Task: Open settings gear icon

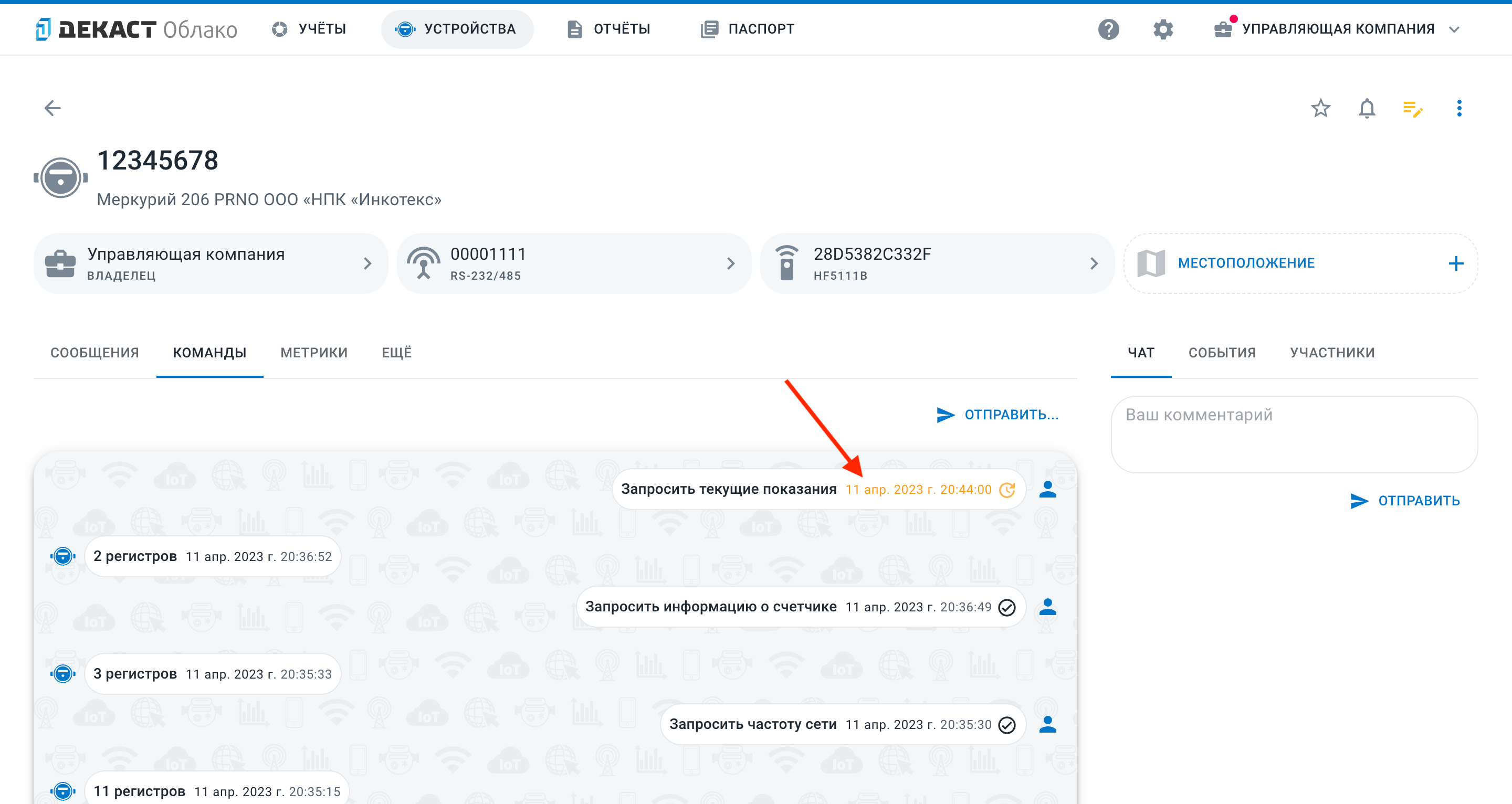Action: (1163, 29)
